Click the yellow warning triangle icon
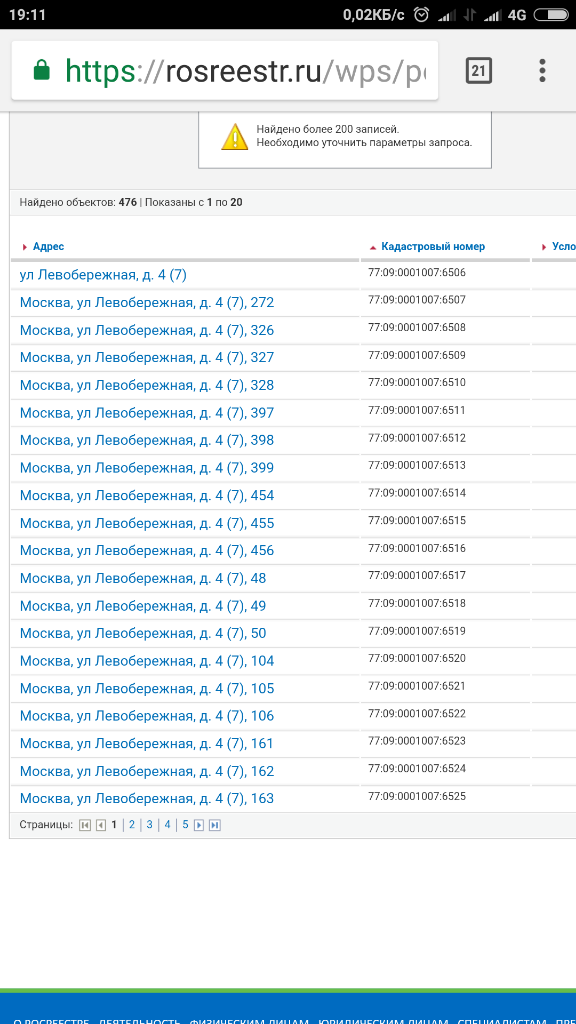The height and width of the screenshot is (1024, 576). pos(234,136)
